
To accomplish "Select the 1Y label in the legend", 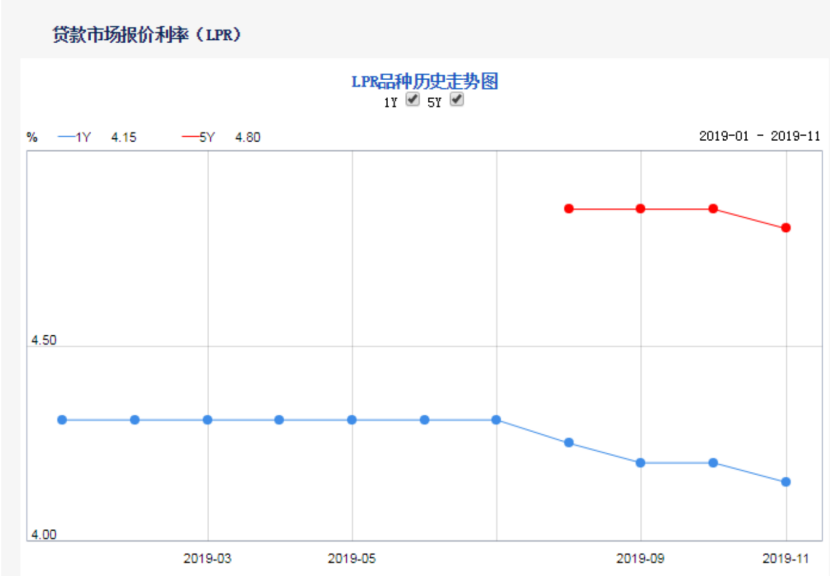I will pos(82,135).
